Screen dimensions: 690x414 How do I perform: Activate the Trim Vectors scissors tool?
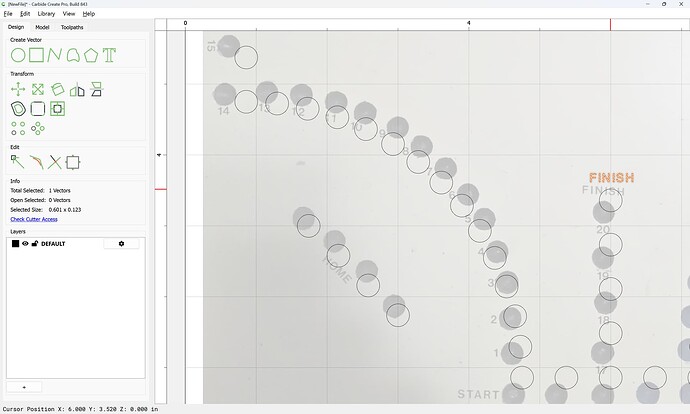(55, 162)
